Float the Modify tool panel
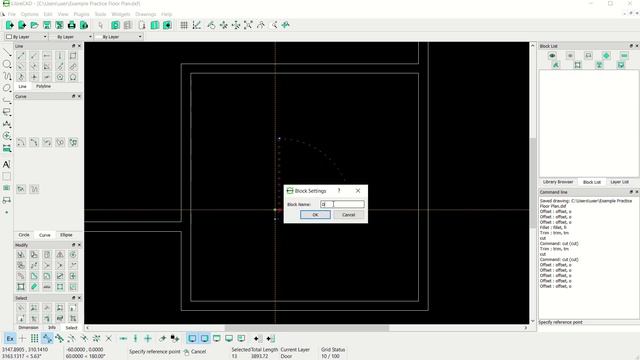This screenshot has width=640, height=360. pos(74,245)
